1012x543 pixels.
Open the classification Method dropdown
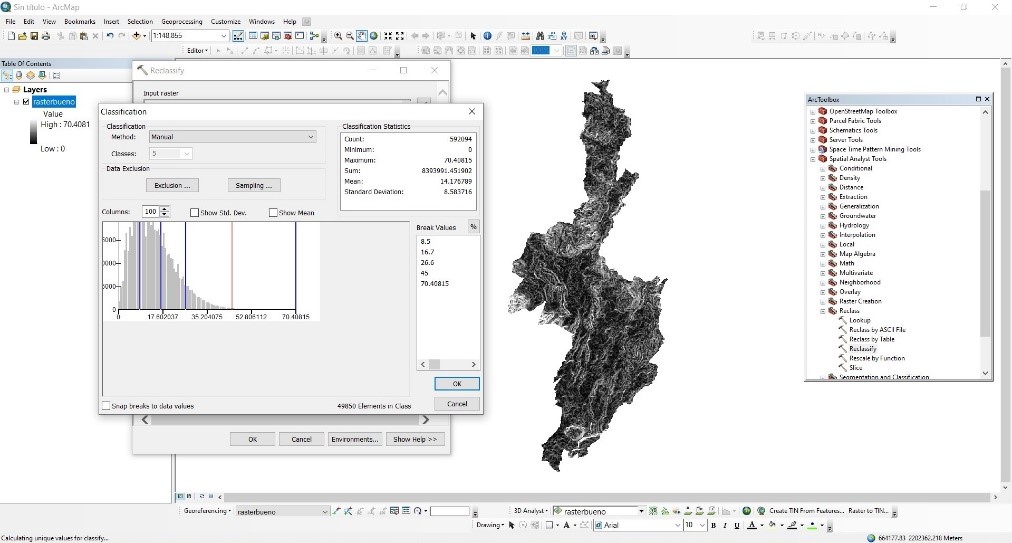[311, 137]
